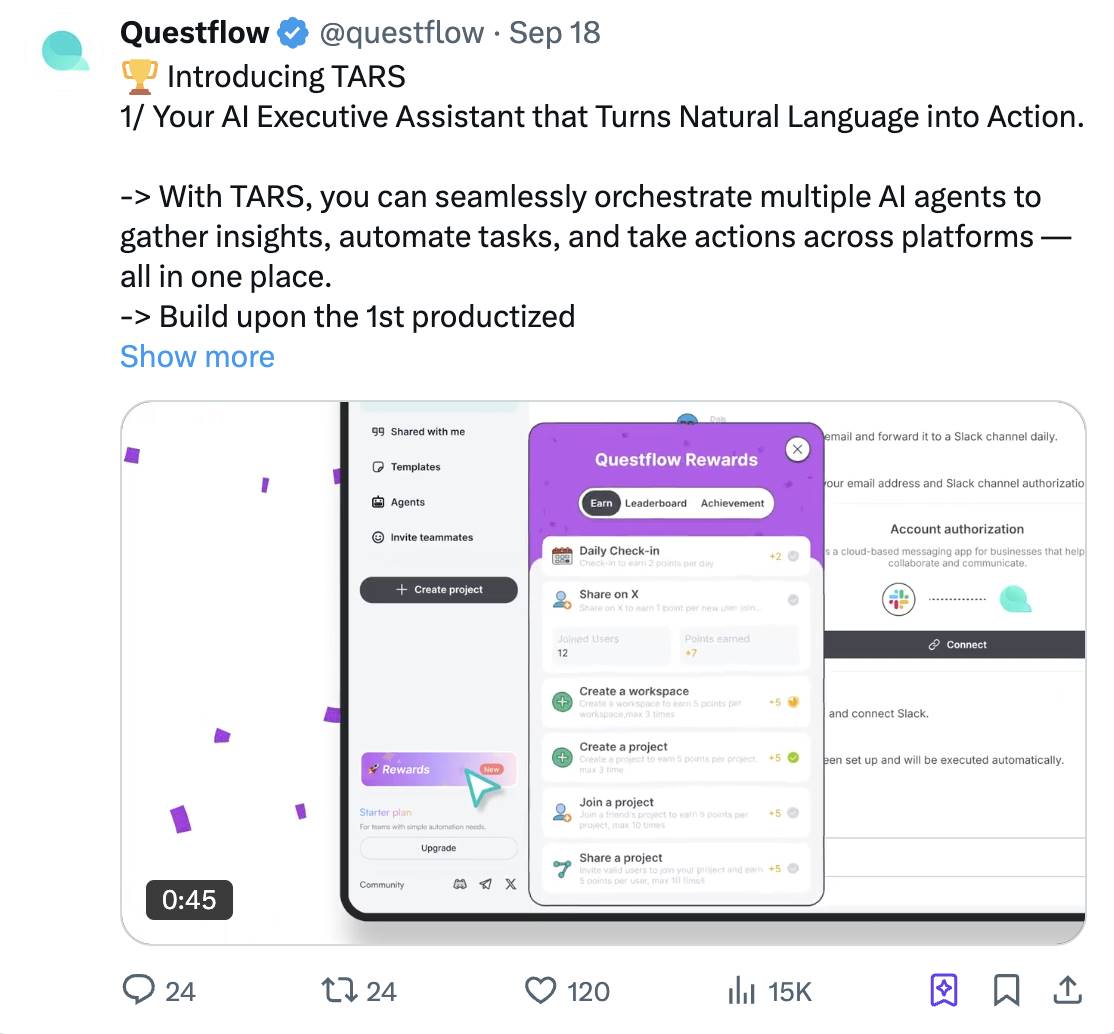View post analytics bar chart icon

tap(741, 990)
